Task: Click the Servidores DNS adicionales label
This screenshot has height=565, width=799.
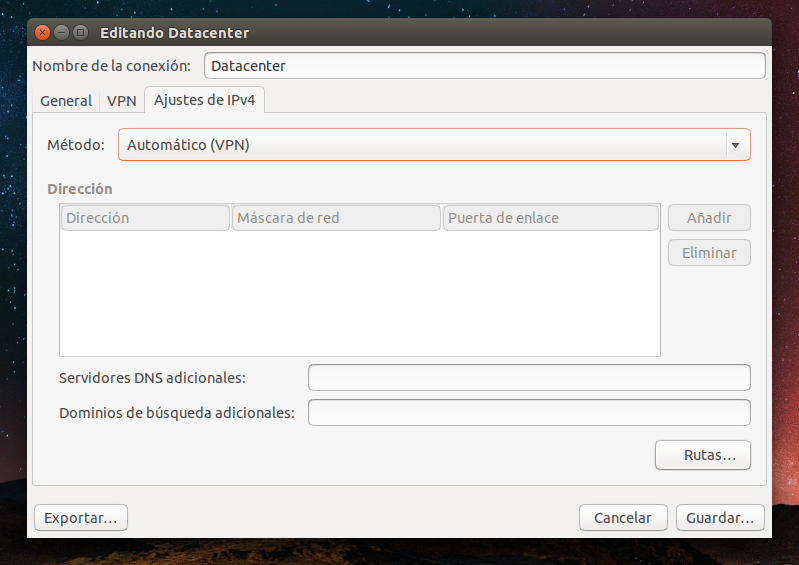Action: pyautogui.click(x=152, y=378)
